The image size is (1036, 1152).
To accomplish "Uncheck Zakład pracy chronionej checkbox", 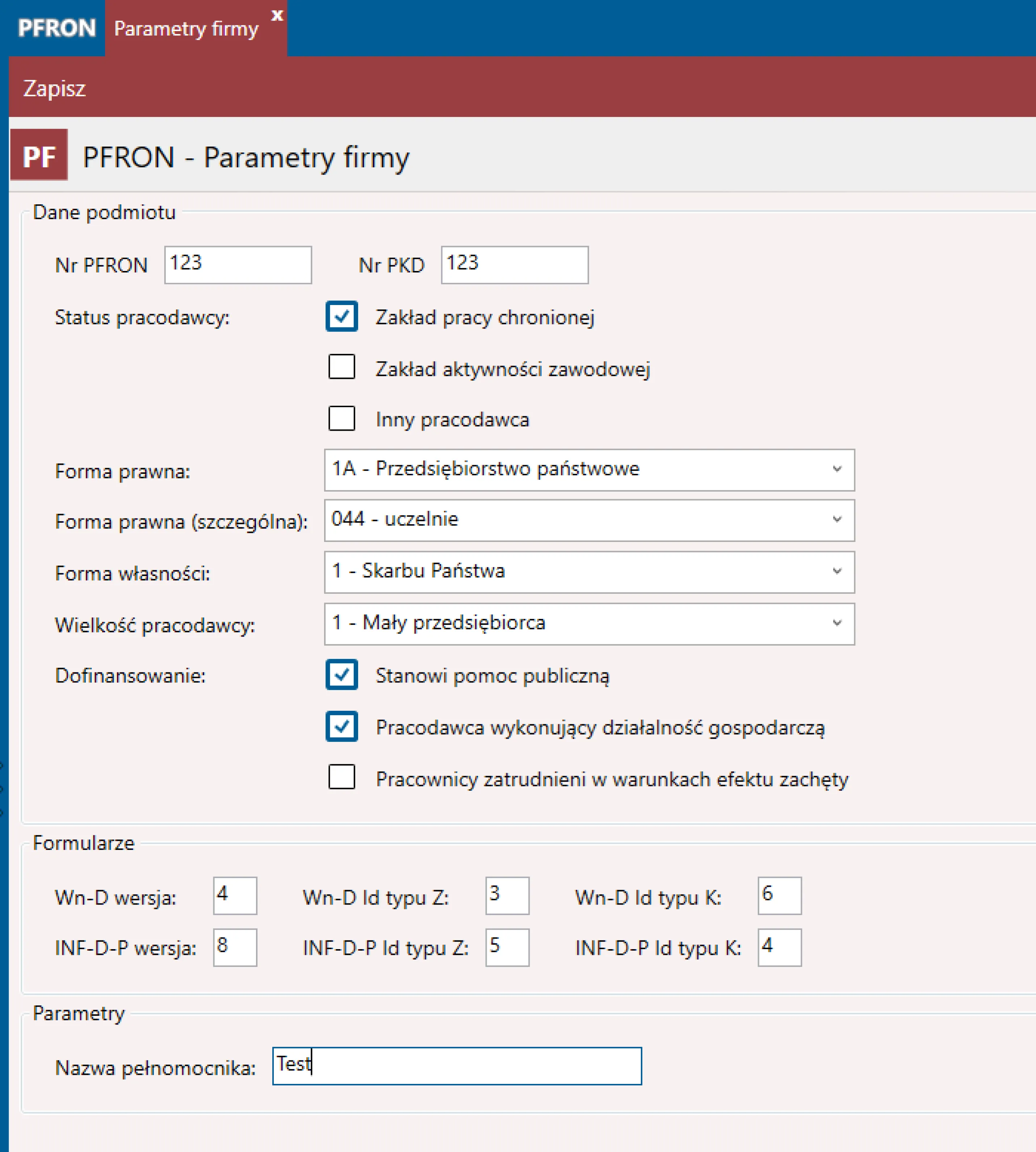I will [x=341, y=316].
